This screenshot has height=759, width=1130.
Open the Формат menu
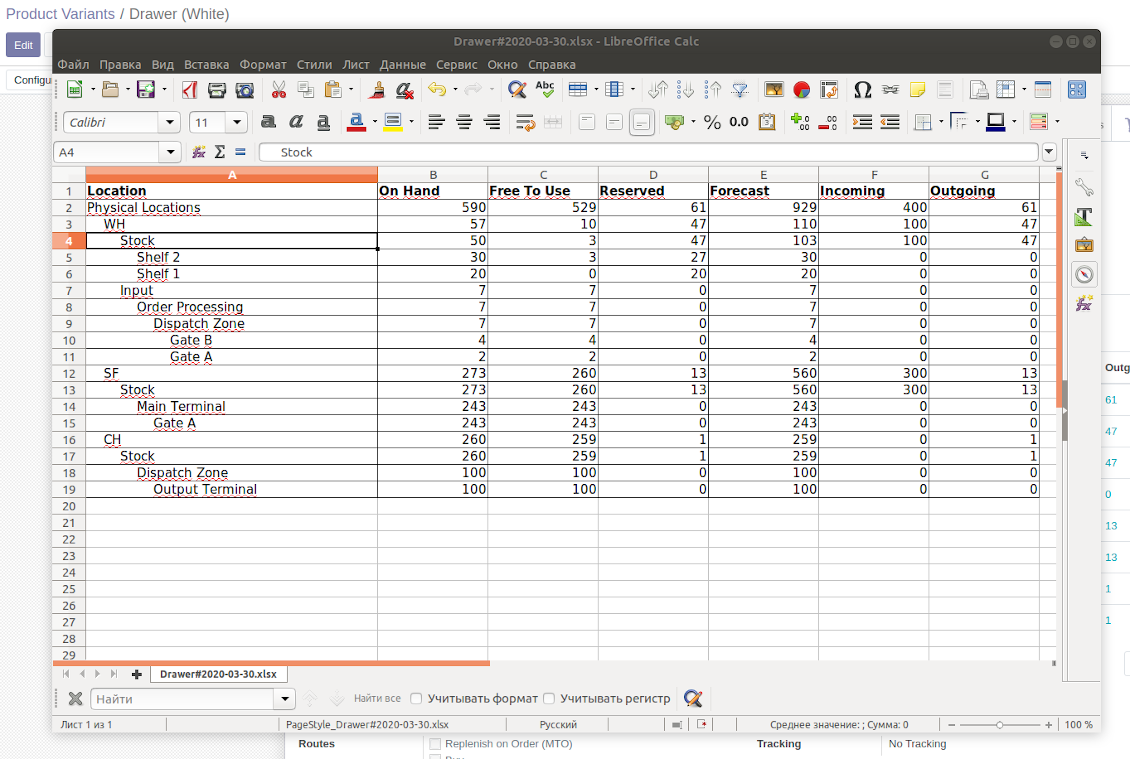(x=263, y=65)
